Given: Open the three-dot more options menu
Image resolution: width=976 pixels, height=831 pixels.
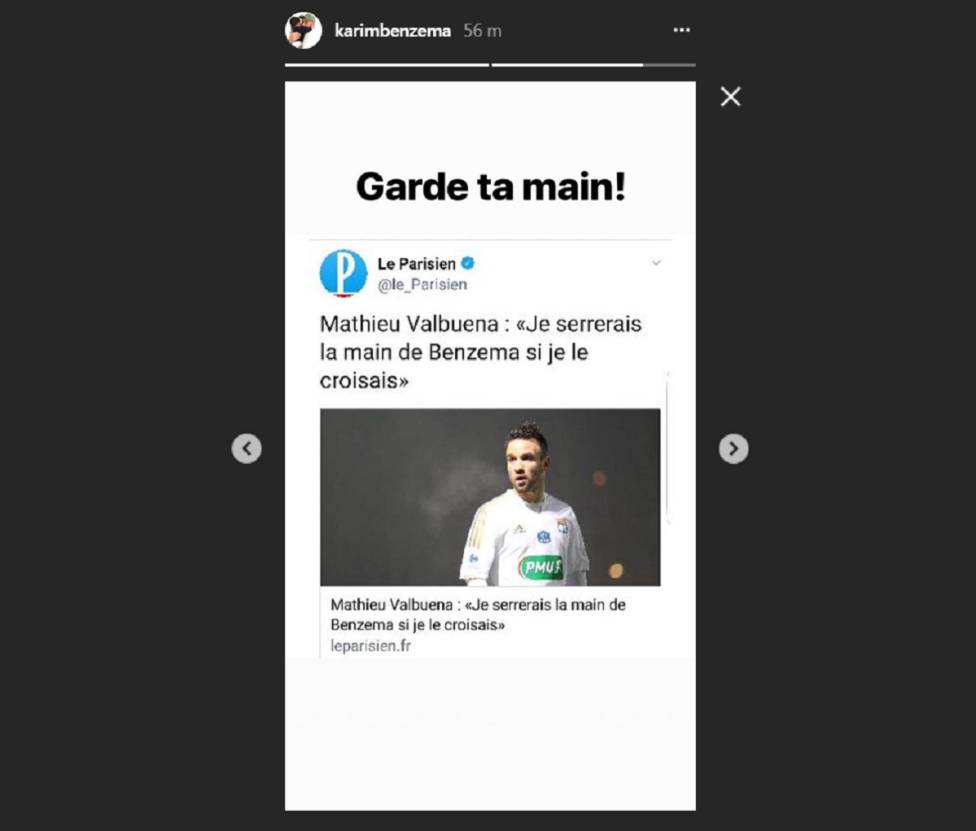Looking at the screenshot, I should (682, 30).
